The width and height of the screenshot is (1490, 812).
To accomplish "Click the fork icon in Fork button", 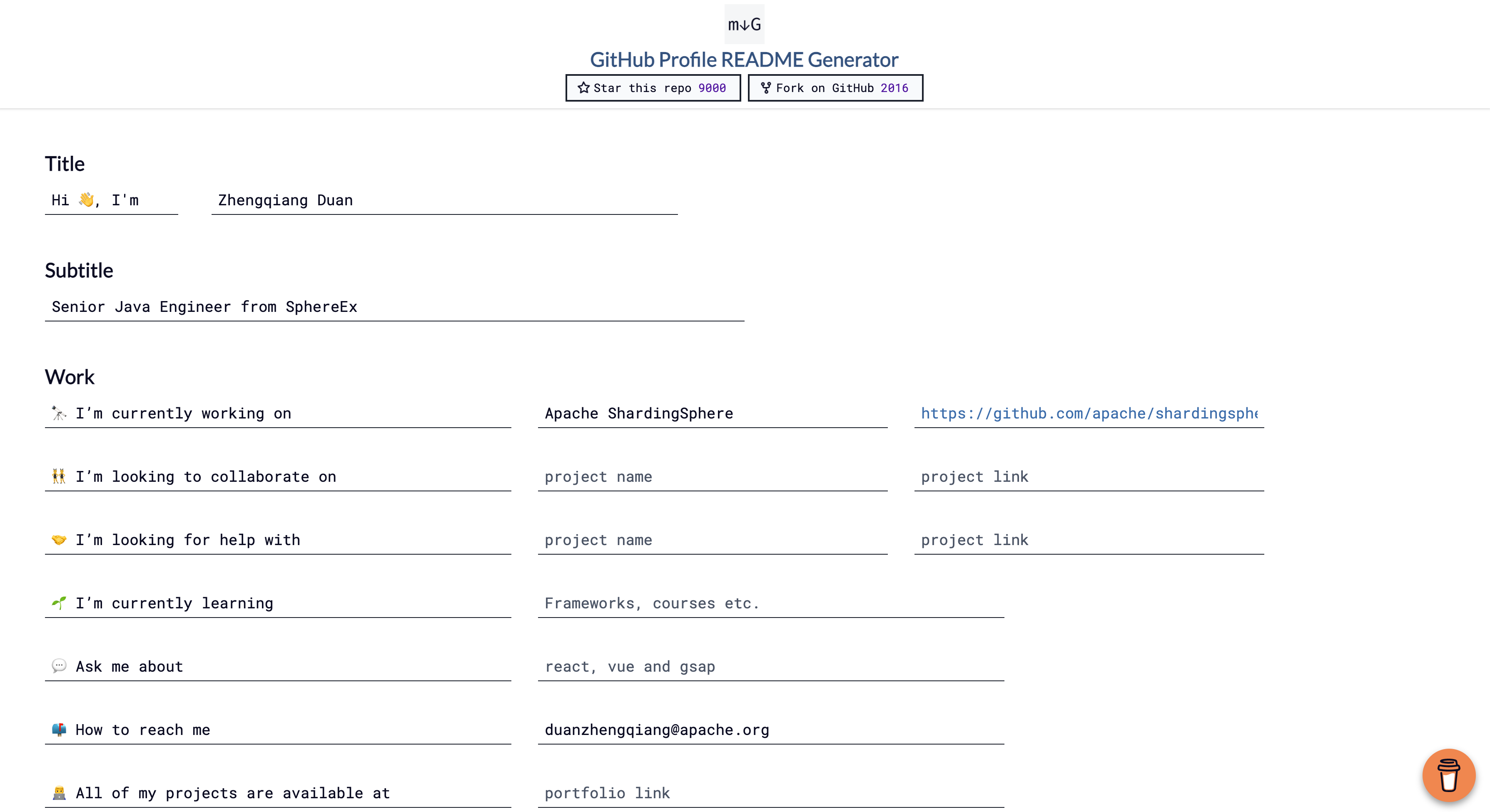I will coord(765,88).
